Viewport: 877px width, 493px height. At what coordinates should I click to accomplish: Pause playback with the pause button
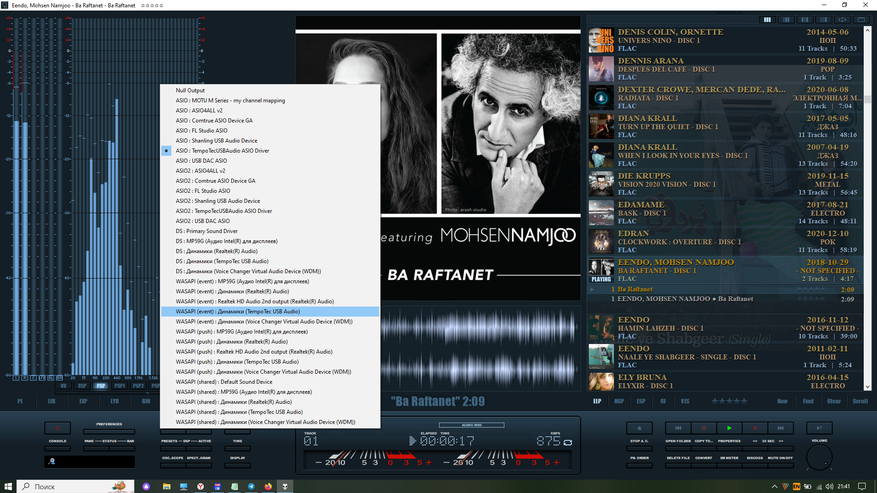[x=704, y=428]
